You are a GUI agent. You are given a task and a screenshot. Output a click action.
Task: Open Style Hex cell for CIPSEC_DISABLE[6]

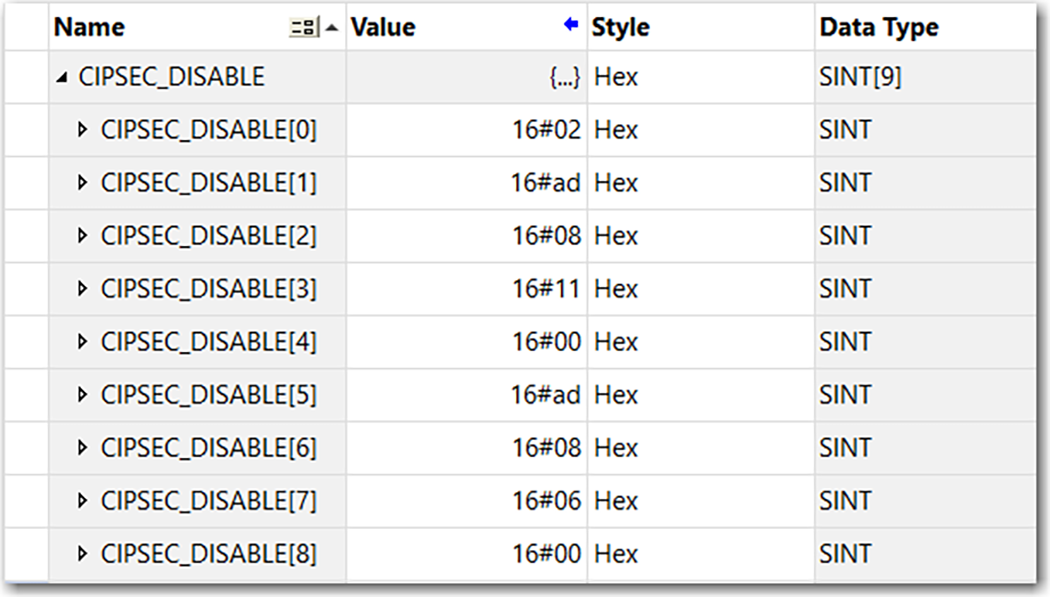(616, 448)
